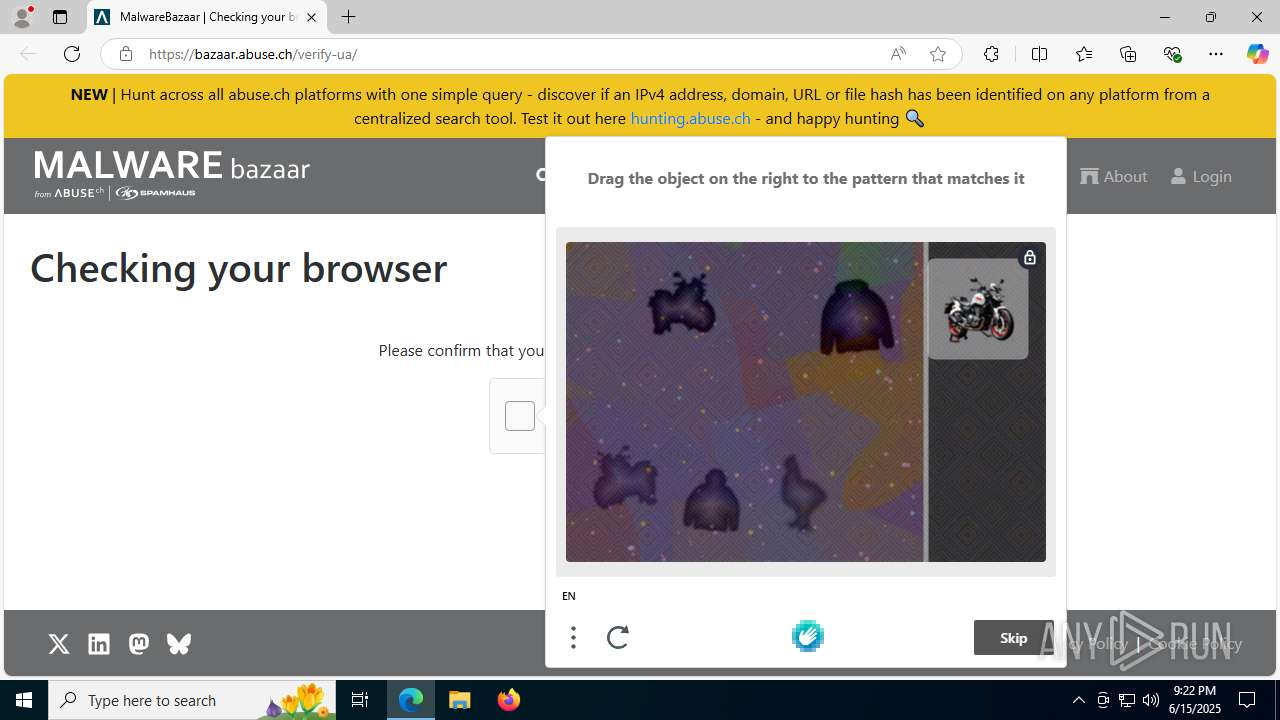Click the motorcycle draggable object
1280x720 pixels.
click(x=978, y=309)
